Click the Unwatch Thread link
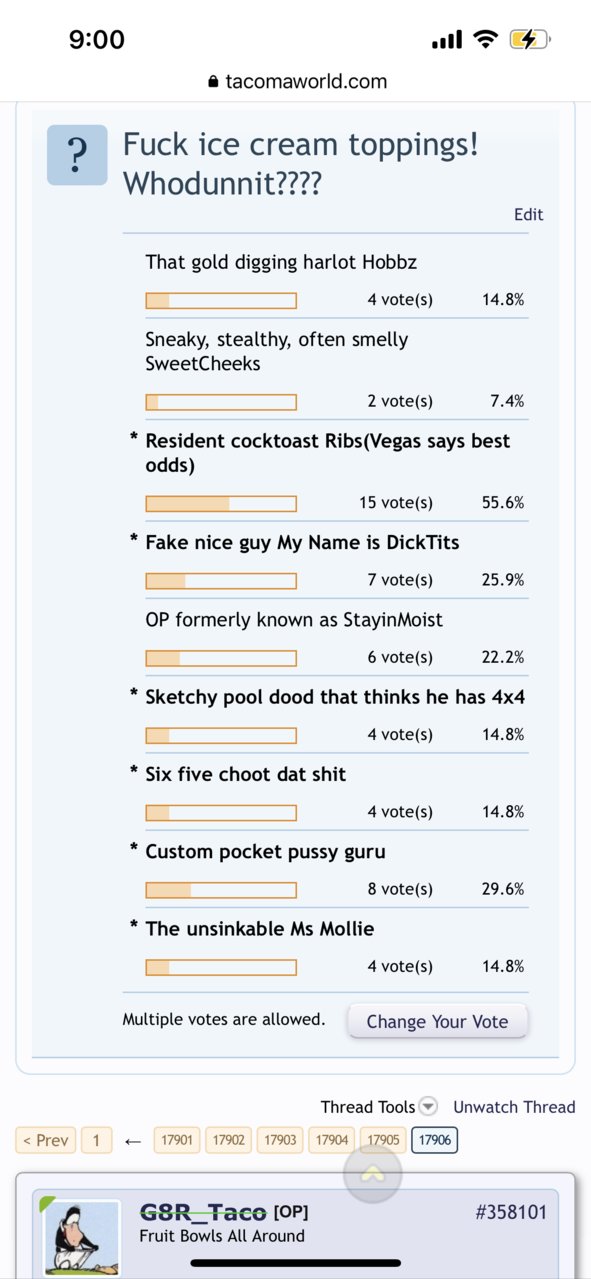The width and height of the screenshot is (591, 1279). coord(514,1107)
